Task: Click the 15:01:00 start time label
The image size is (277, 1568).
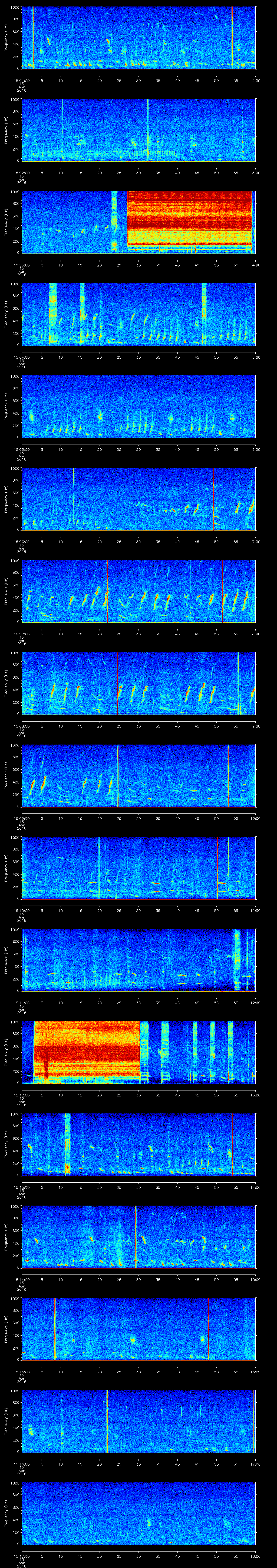Action: pyautogui.click(x=21, y=80)
